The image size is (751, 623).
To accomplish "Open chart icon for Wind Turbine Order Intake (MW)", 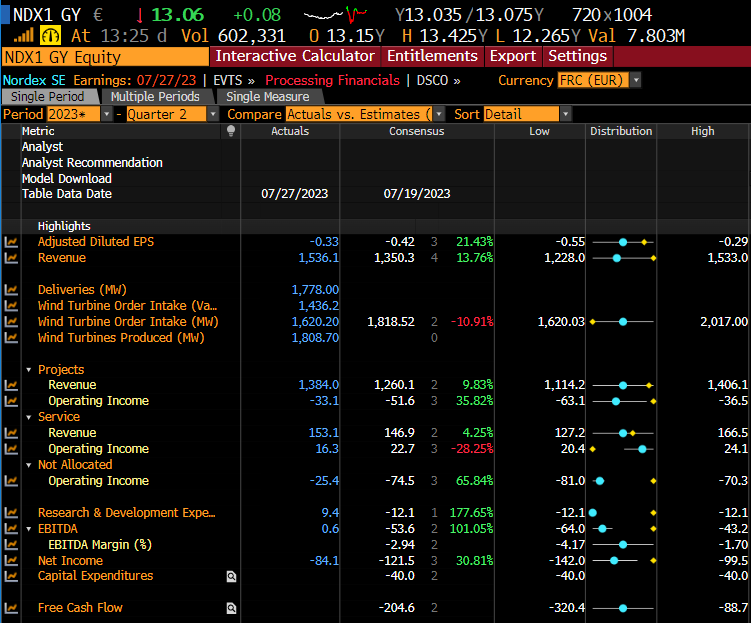I will click(11, 321).
